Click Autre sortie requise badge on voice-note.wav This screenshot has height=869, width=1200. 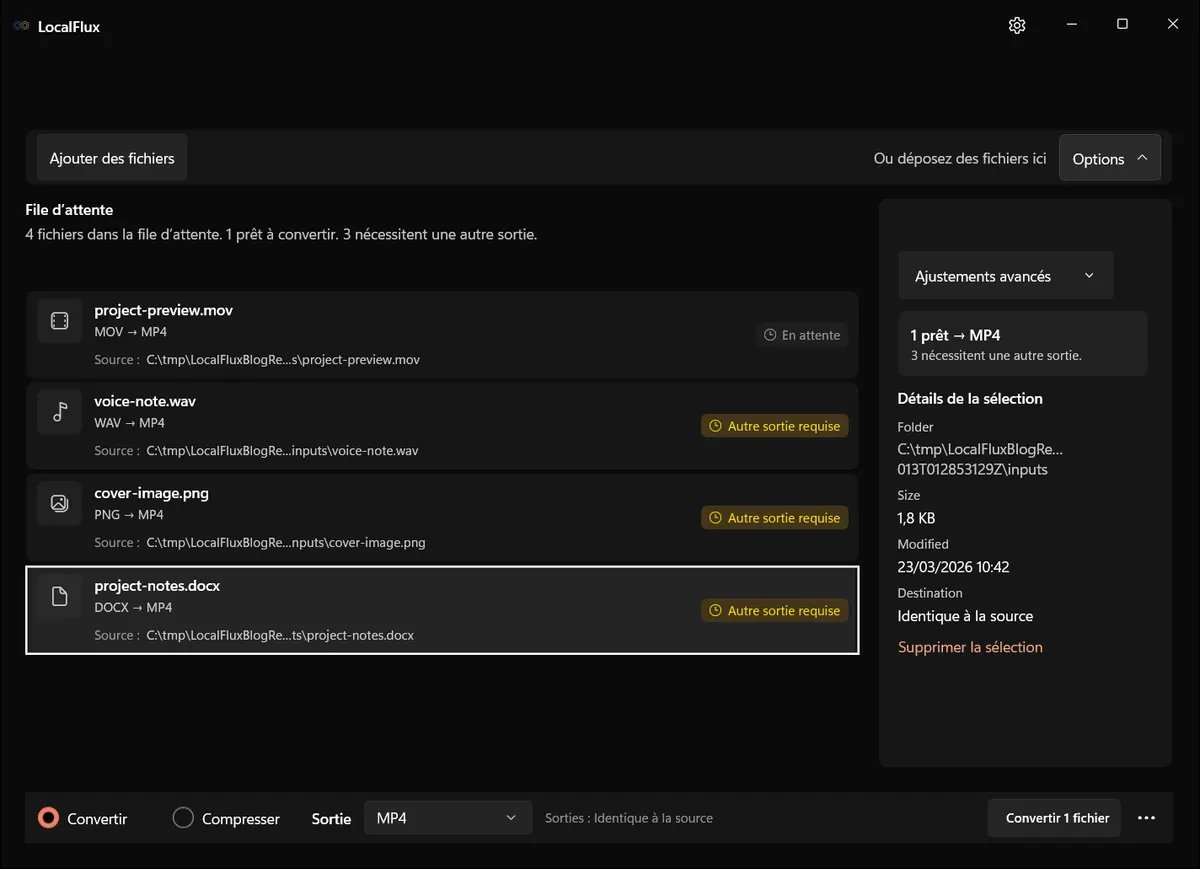point(775,426)
